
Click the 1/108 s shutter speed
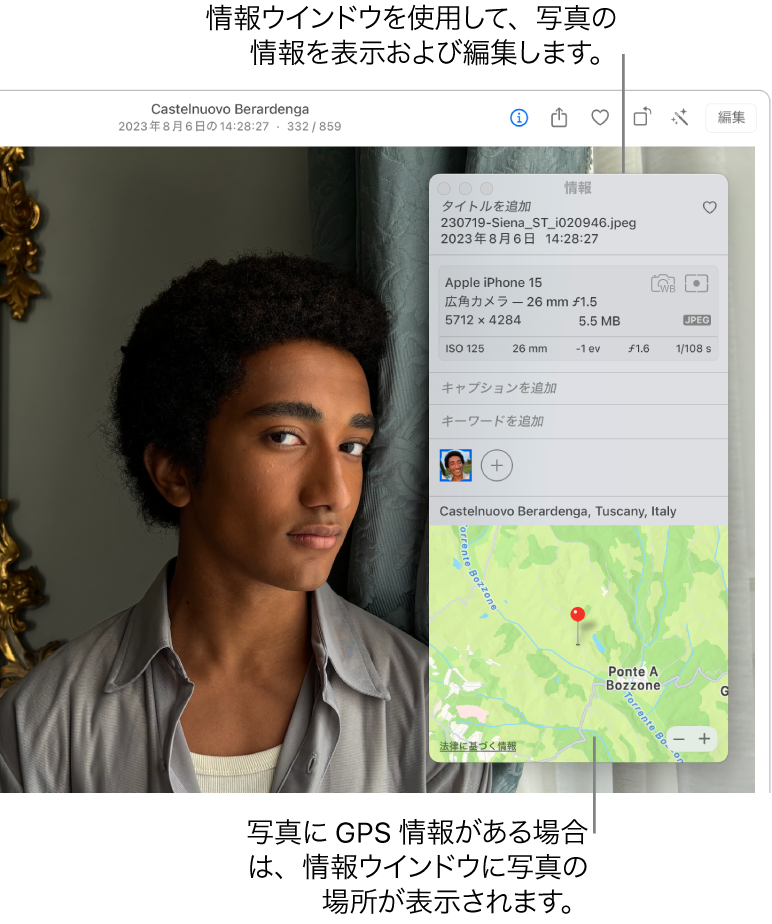[693, 348]
